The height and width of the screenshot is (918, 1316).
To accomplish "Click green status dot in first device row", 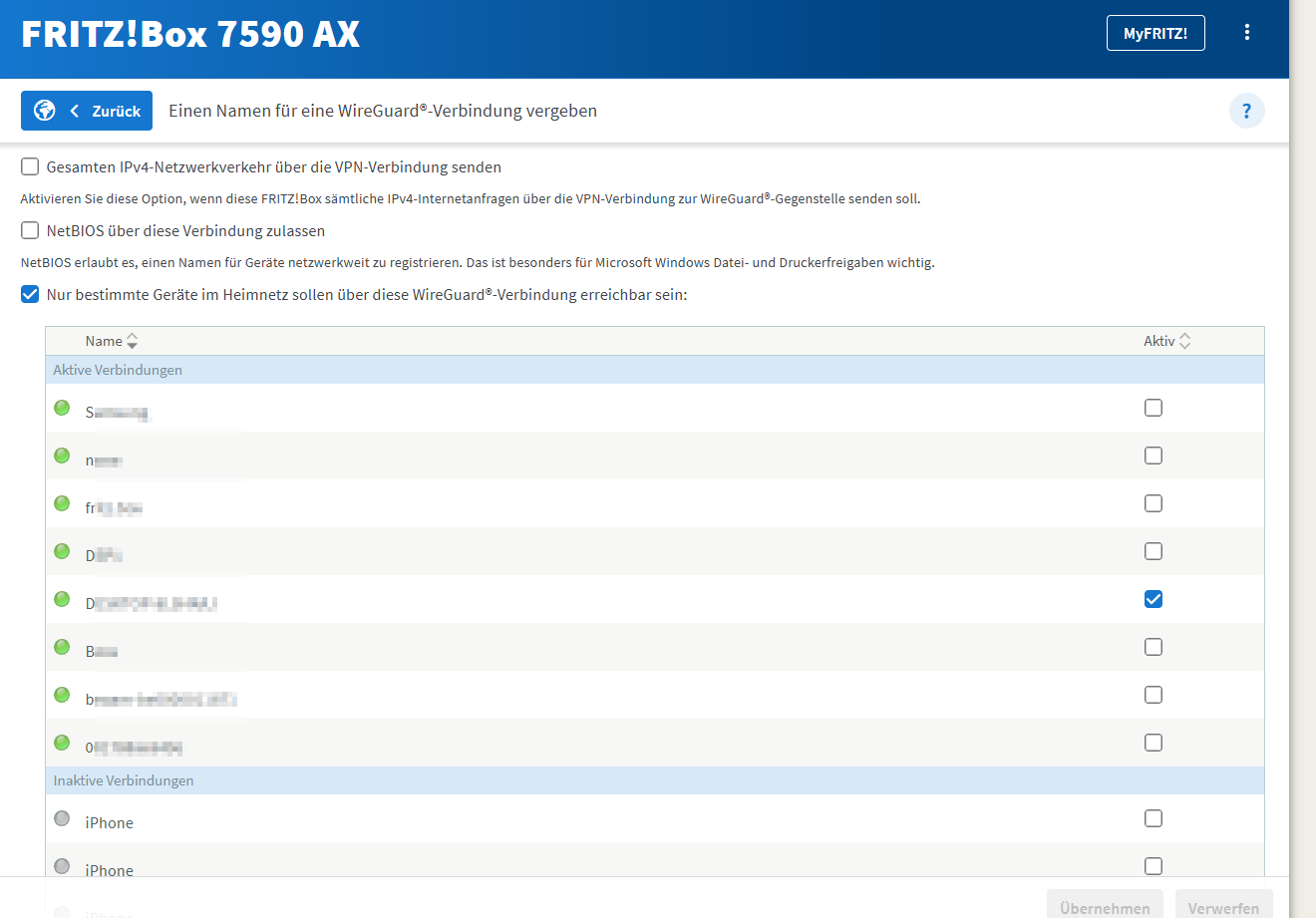I will (x=62, y=408).
